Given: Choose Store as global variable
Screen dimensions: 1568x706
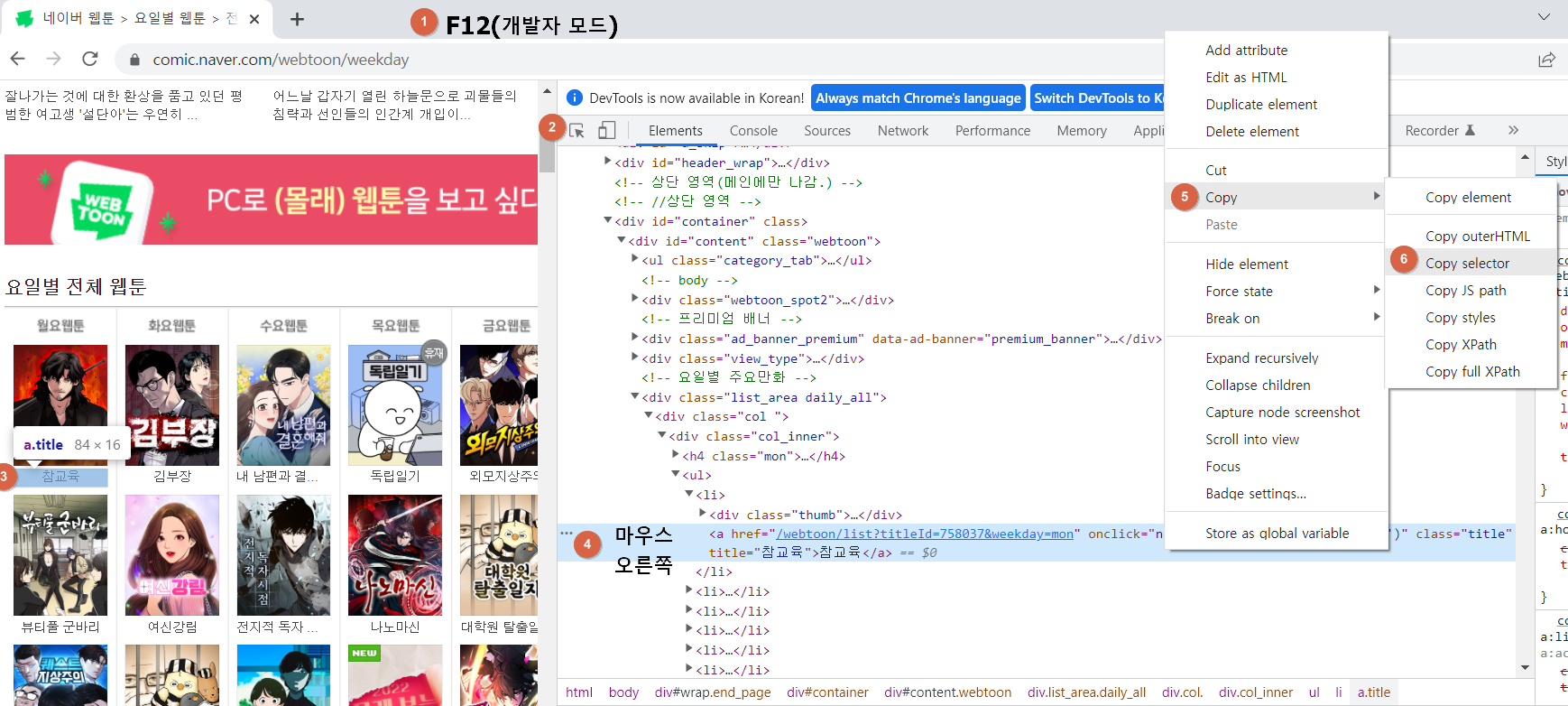Looking at the screenshot, I should (x=1276, y=534).
